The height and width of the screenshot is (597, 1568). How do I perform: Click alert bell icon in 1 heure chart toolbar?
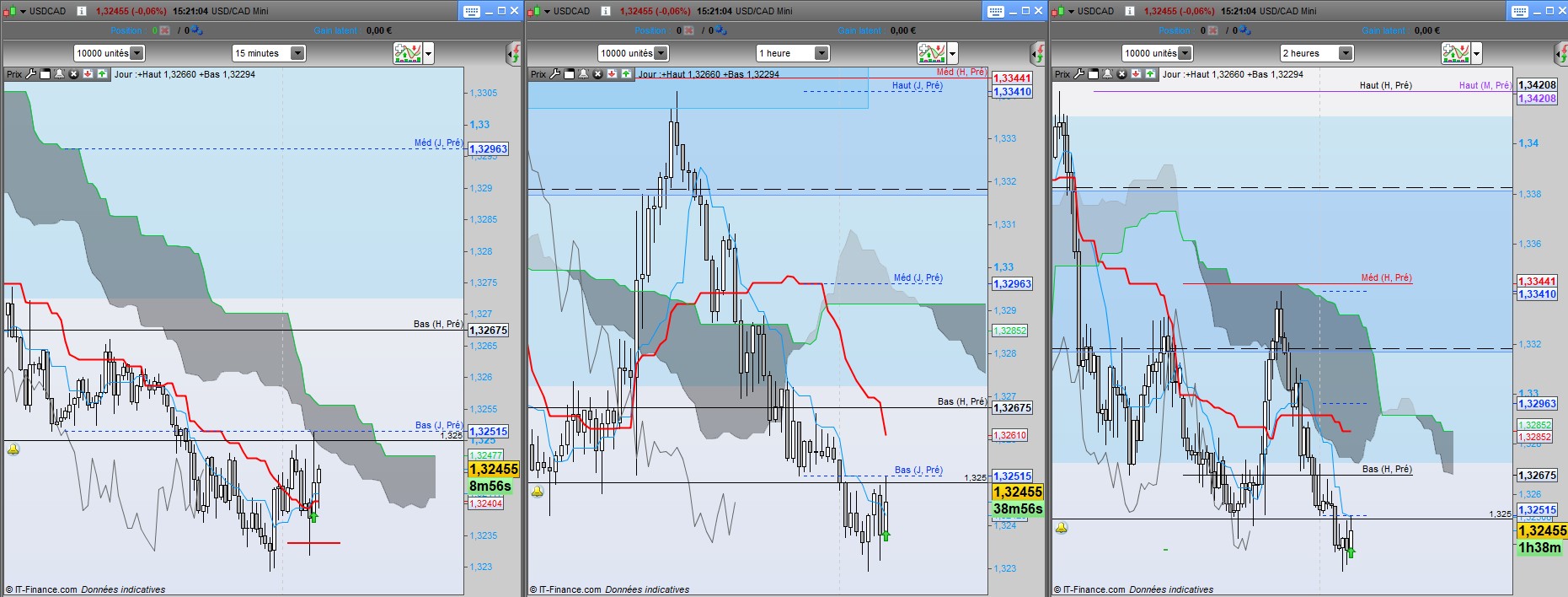583,74
